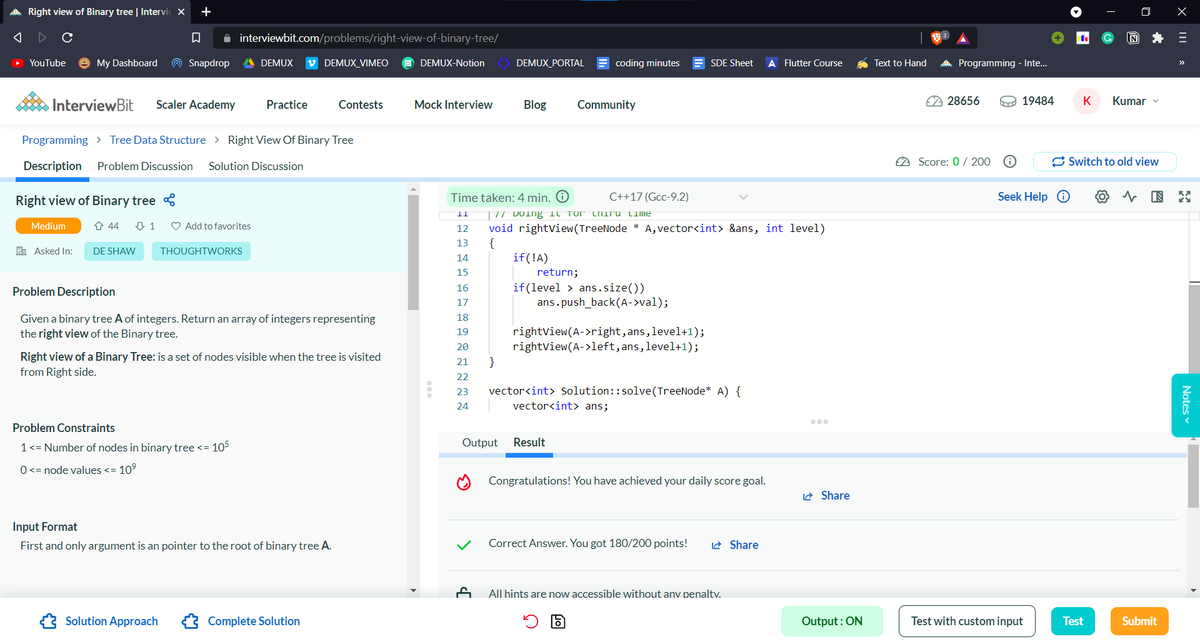Share the daily score goal achievement
The image size is (1200, 644).
coord(826,496)
